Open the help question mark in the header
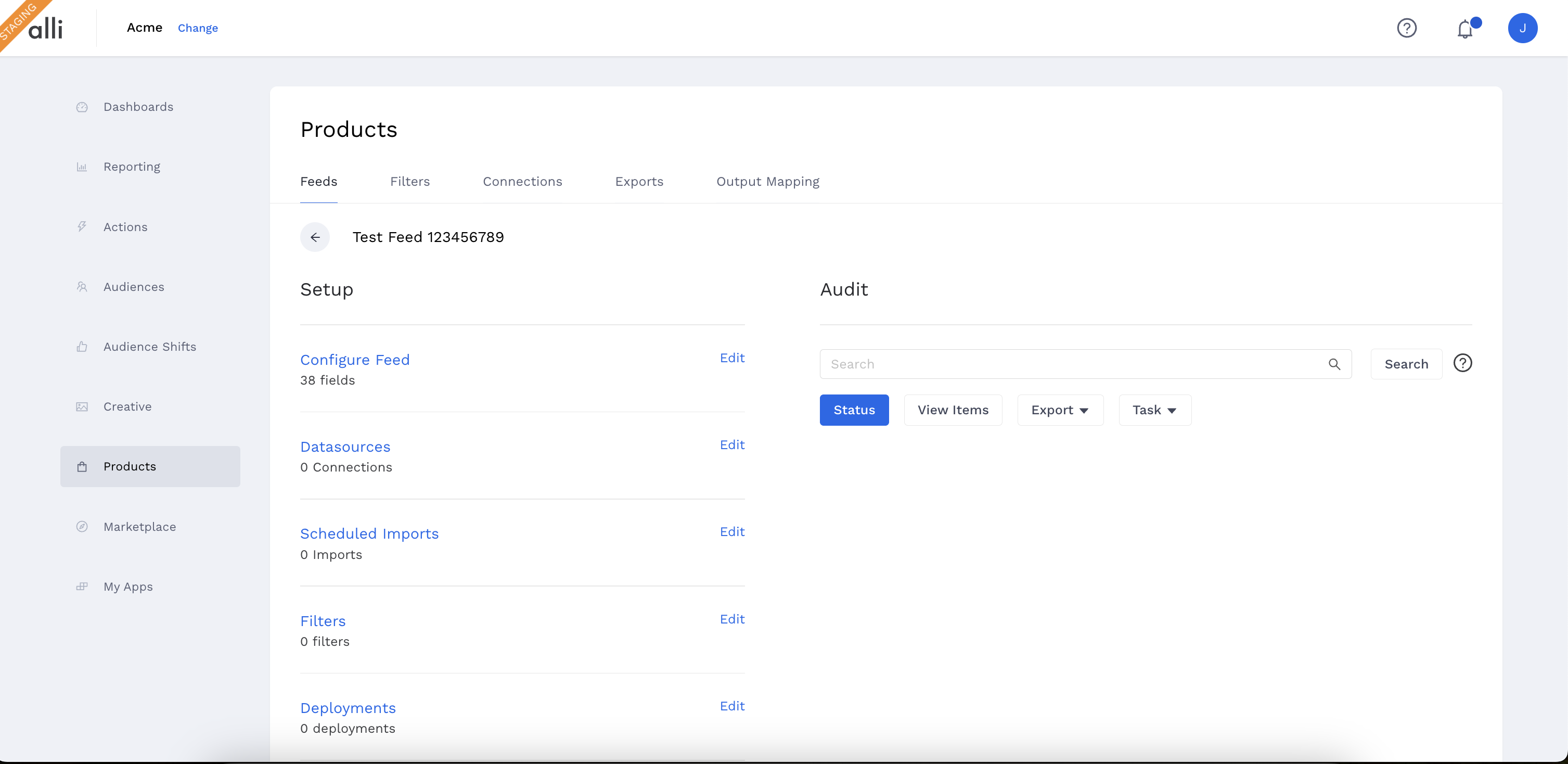The image size is (1568, 764). 1407,28
